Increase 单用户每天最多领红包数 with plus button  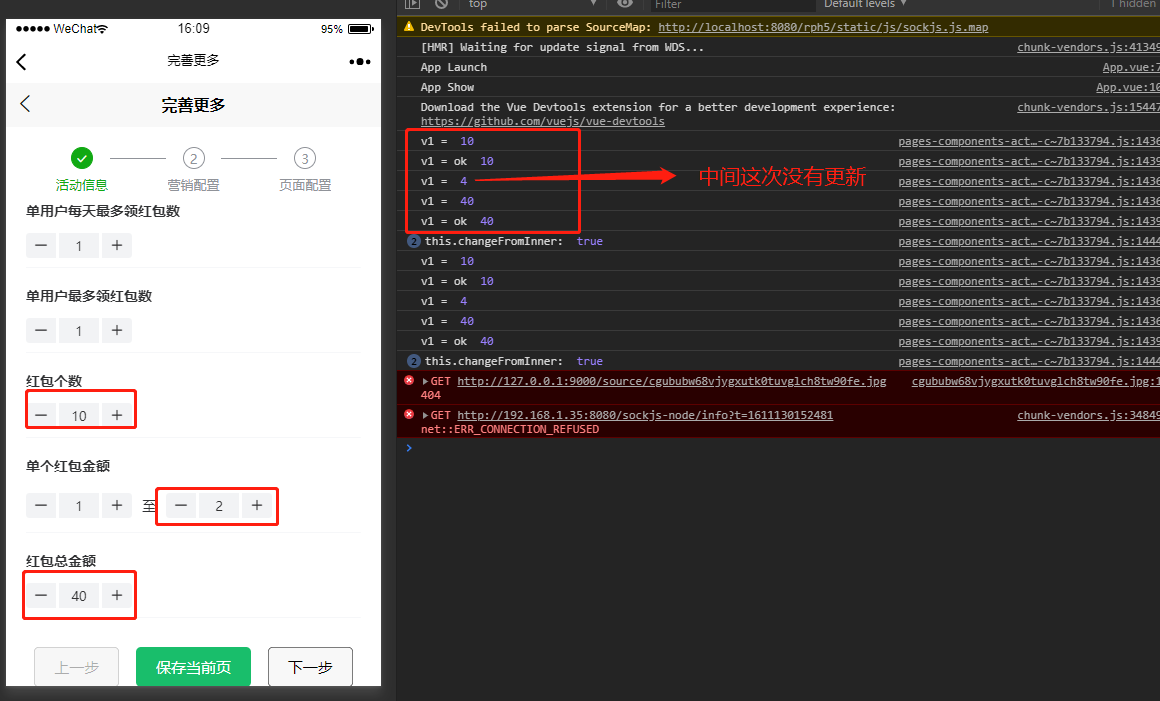117,245
